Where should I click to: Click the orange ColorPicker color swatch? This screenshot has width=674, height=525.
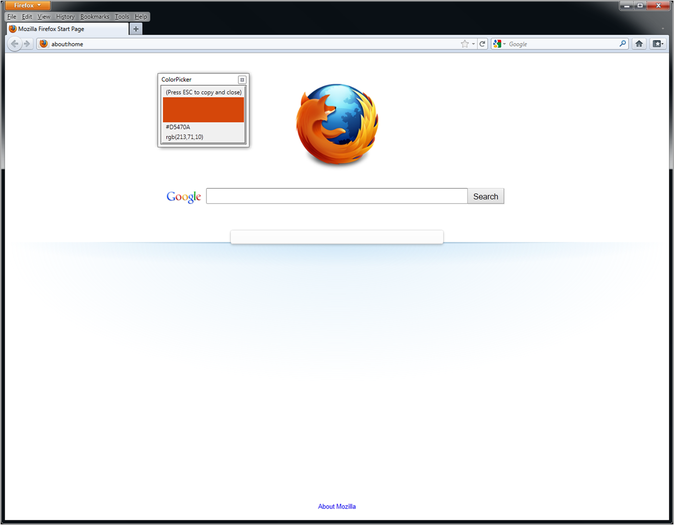[203, 110]
